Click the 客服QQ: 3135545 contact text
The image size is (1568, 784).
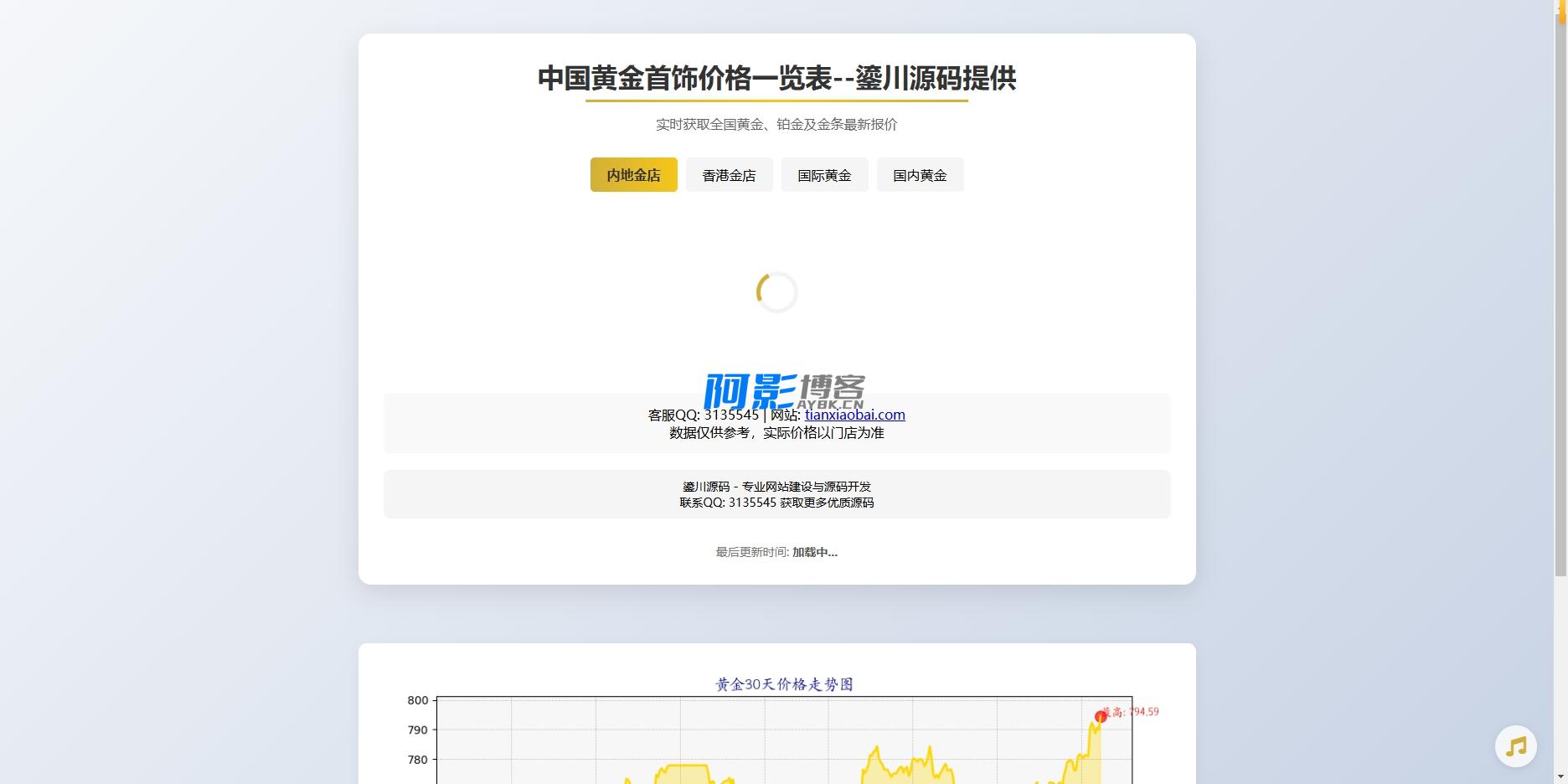(703, 415)
